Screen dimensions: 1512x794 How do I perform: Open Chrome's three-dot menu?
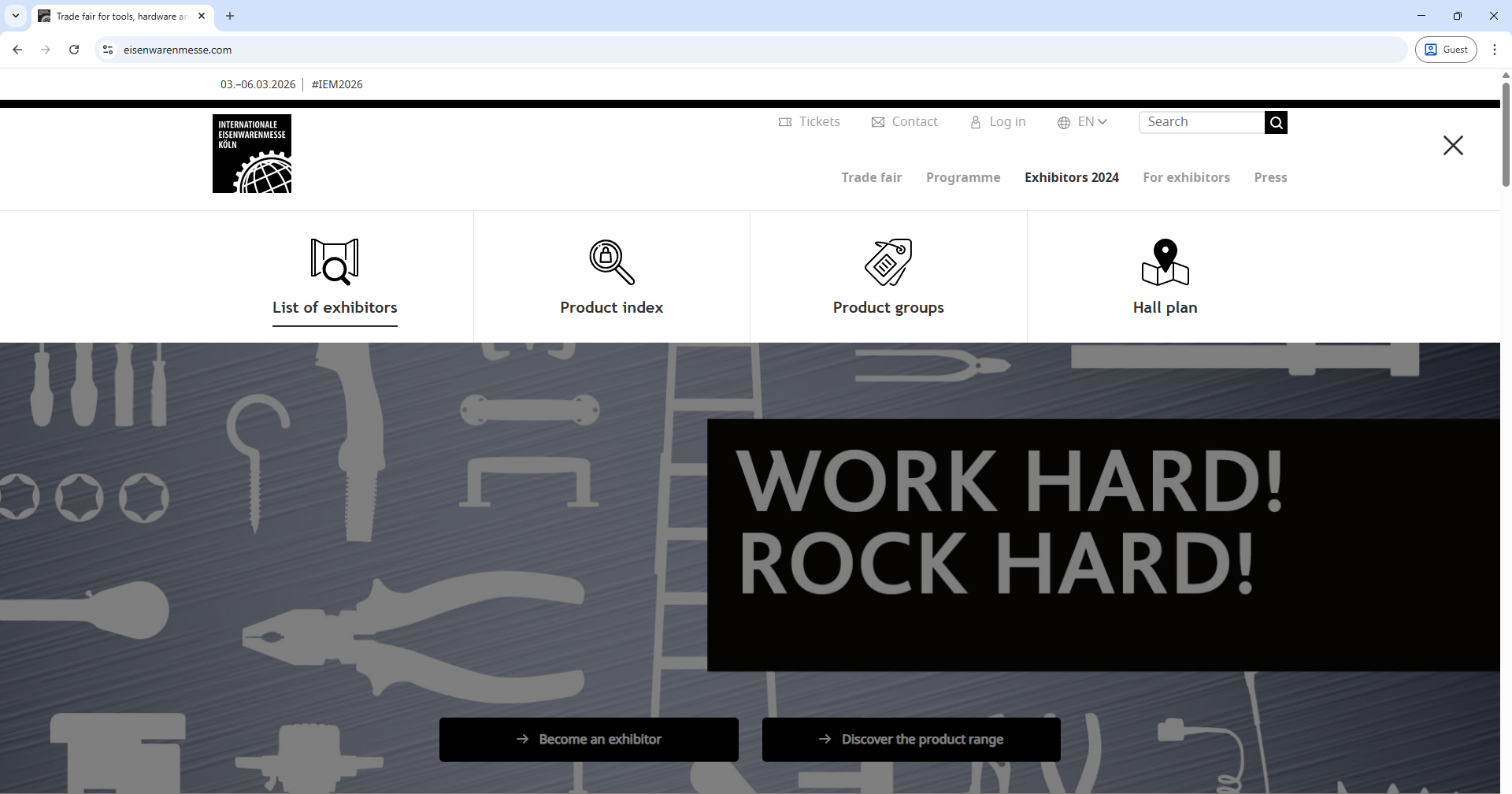1494,50
